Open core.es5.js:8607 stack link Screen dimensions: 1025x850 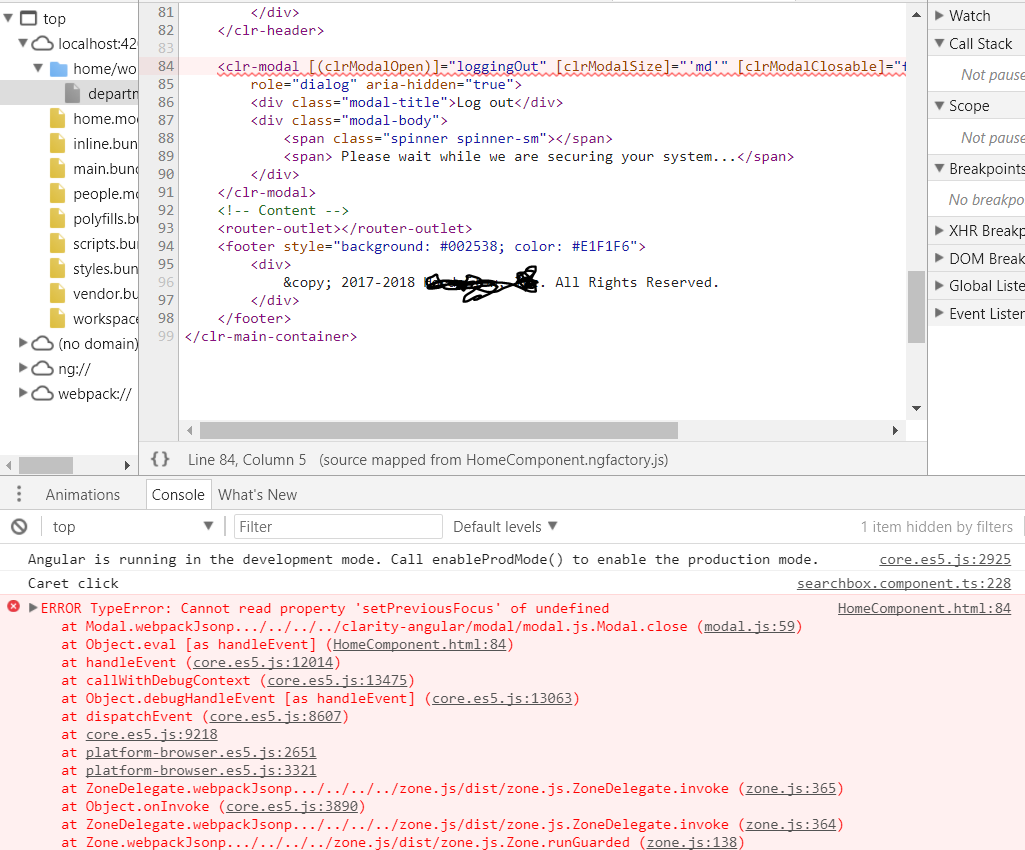tap(275, 717)
